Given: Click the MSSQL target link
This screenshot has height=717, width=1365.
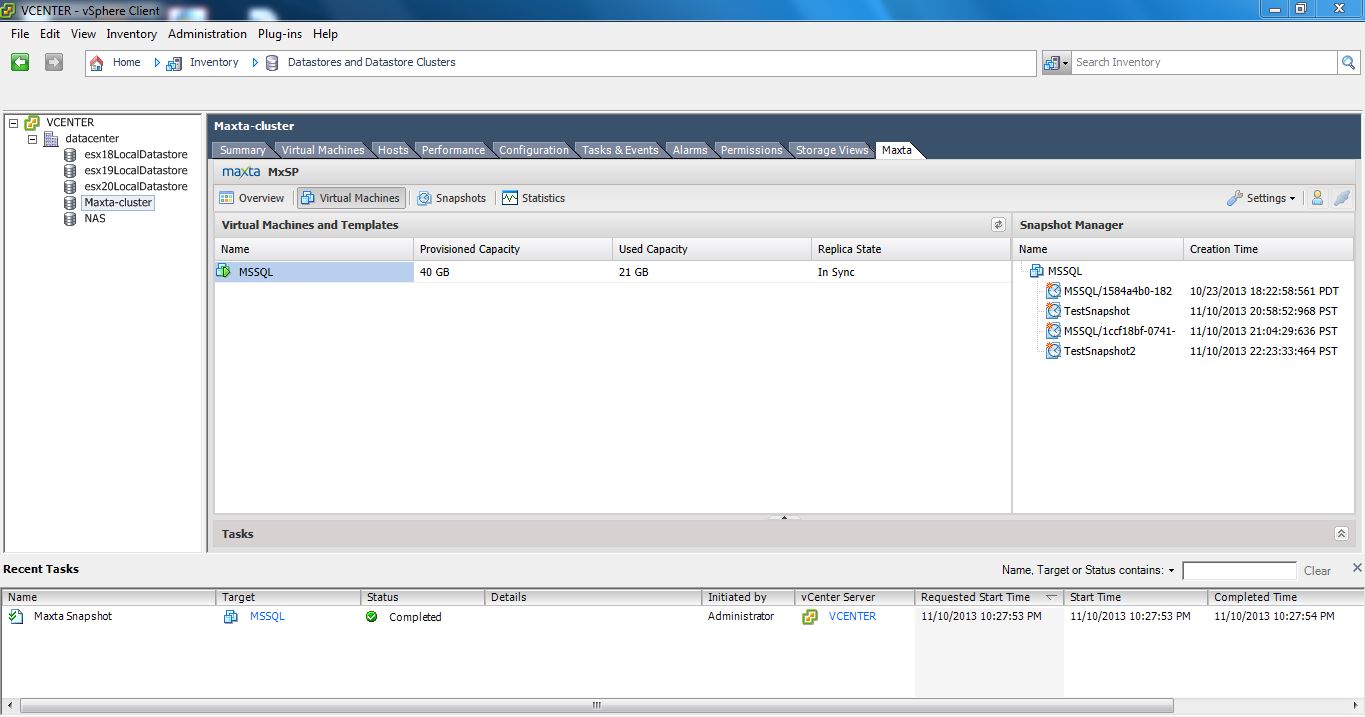Looking at the screenshot, I should tap(267, 617).
